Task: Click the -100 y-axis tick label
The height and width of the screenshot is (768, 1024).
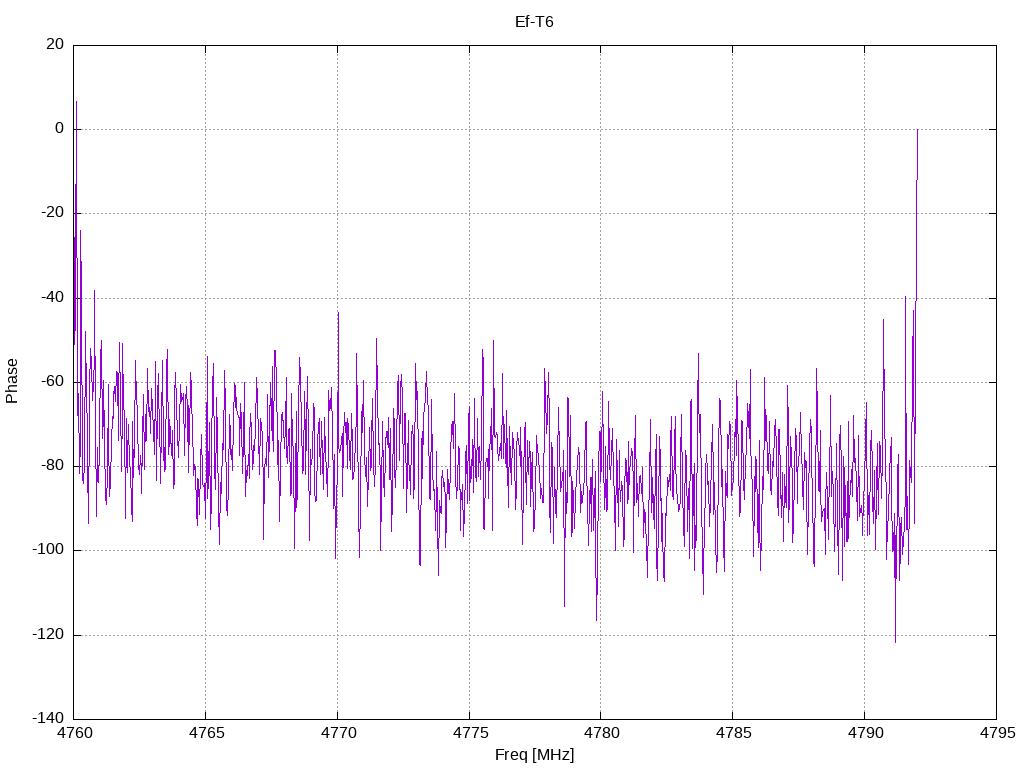Action: click(x=47, y=550)
